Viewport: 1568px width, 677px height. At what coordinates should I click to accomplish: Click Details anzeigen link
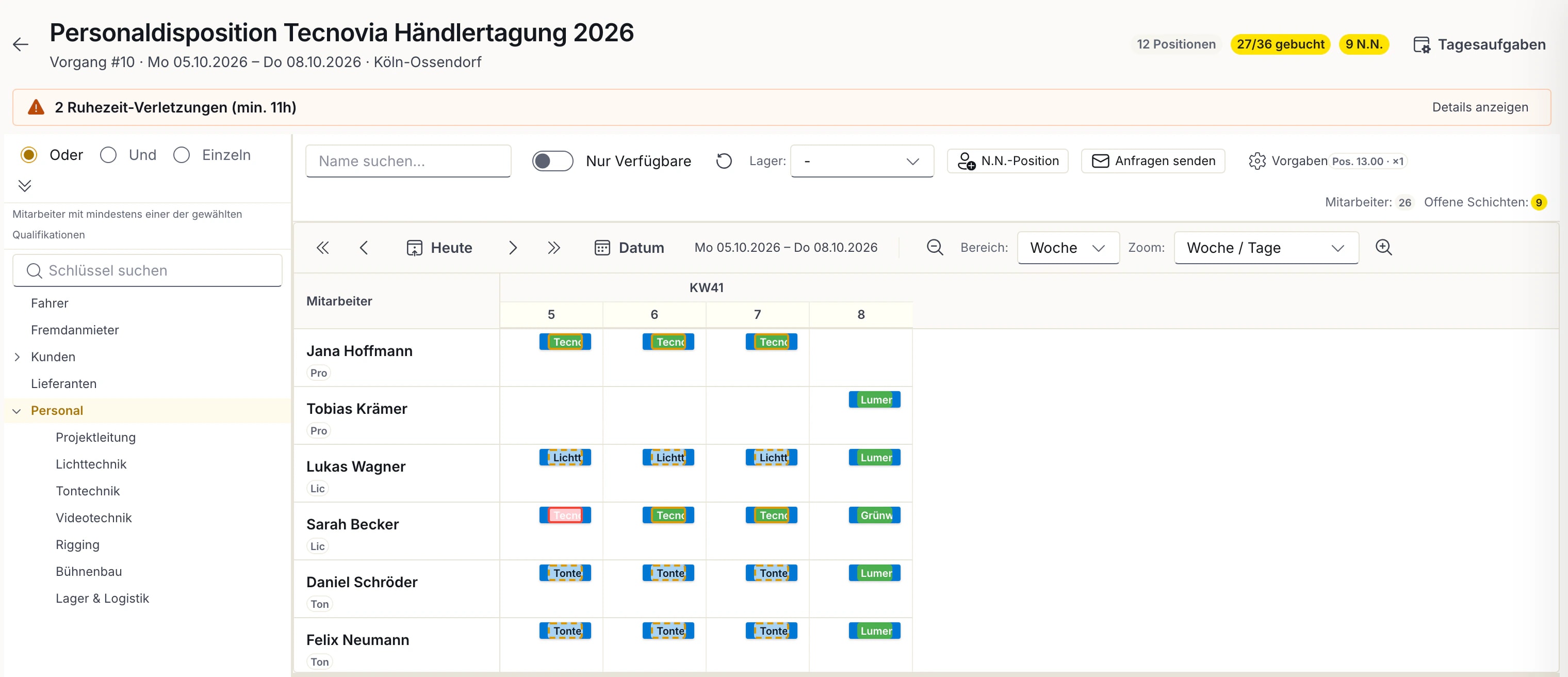click(x=1480, y=107)
